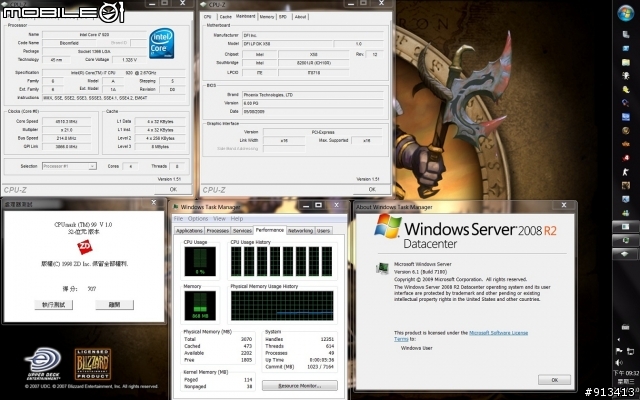Switch to the Memory tab in CPU-Z

coord(266,17)
